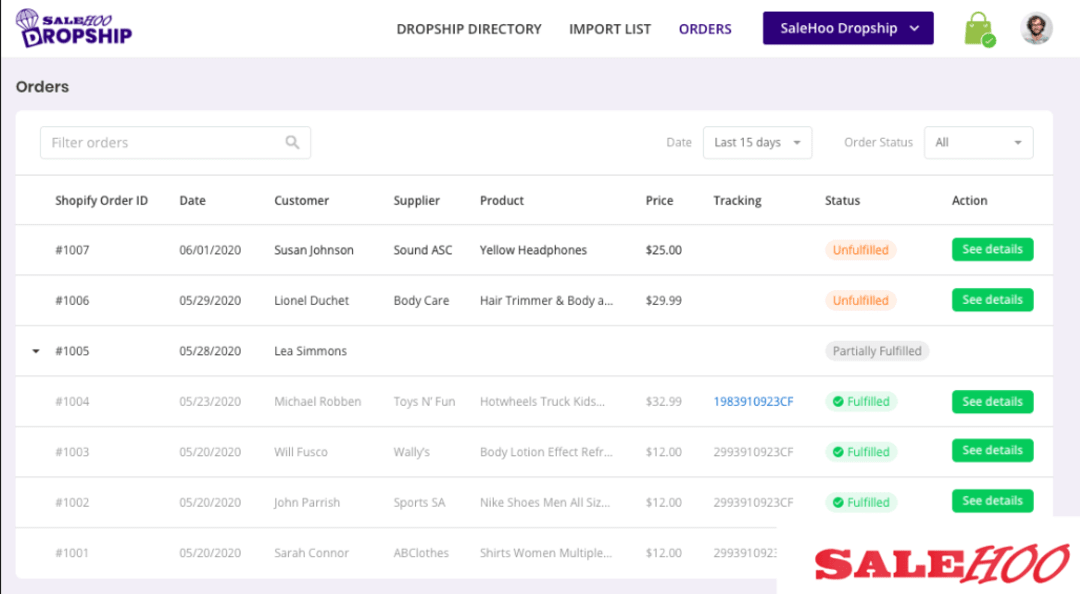Open tracking number 1983910923CF link

click(754, 401)
